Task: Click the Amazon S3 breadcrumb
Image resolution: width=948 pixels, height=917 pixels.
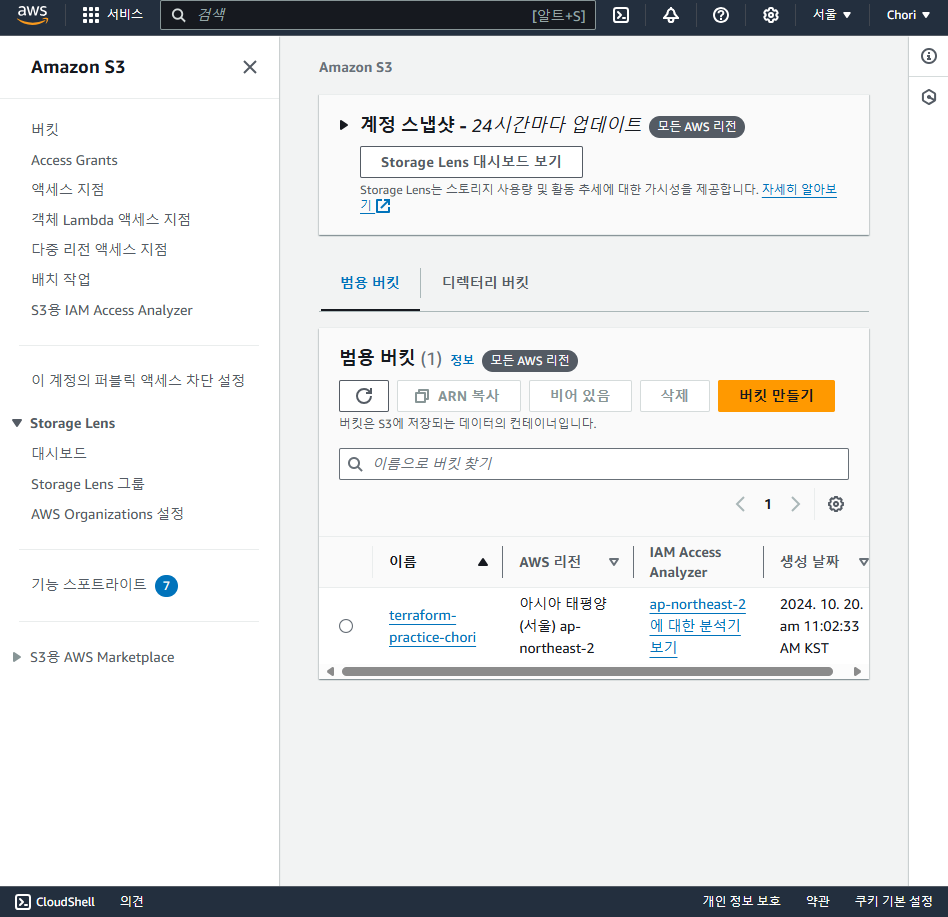Action: [356, 67]
